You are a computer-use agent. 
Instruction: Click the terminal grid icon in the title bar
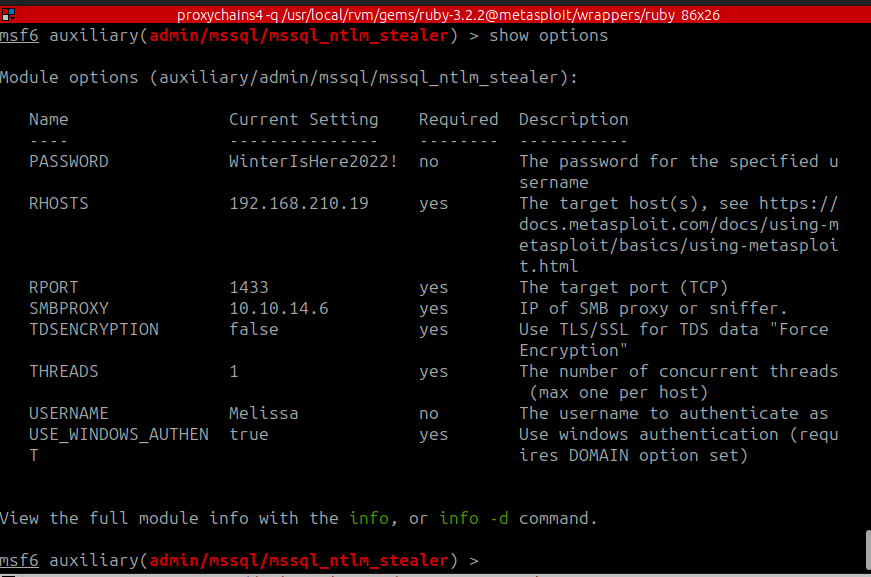tap(8, 14)
